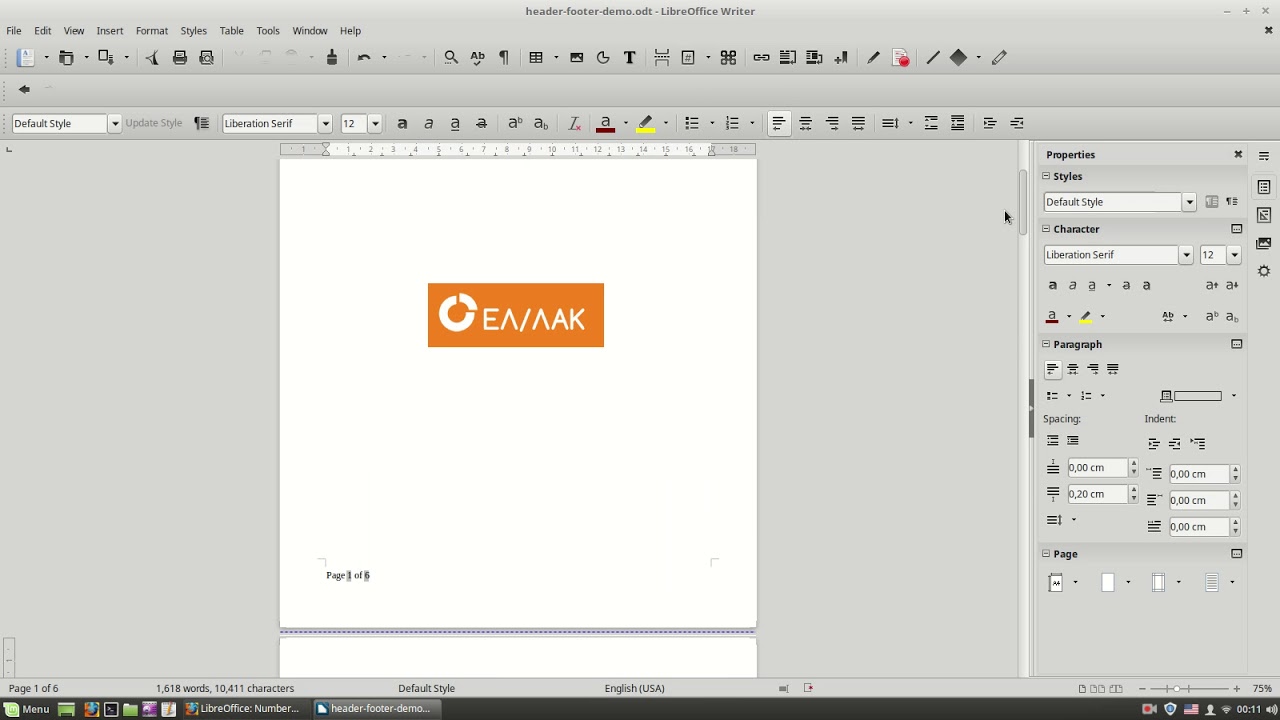Image resolution: width=1280 pixels, height=720 pixels.
Task: Open Character section More Options button
Action: 1237,229
